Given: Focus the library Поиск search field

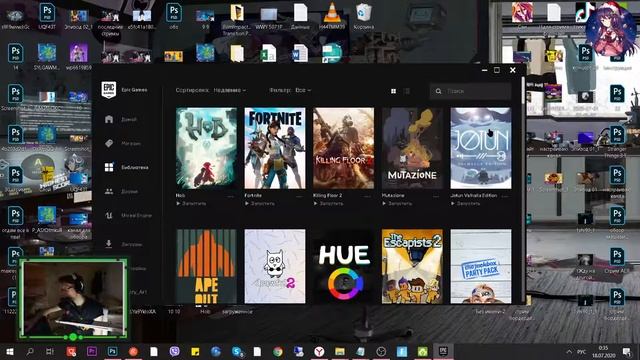Looking at the screenshot, I should click(x=470, y=91).
